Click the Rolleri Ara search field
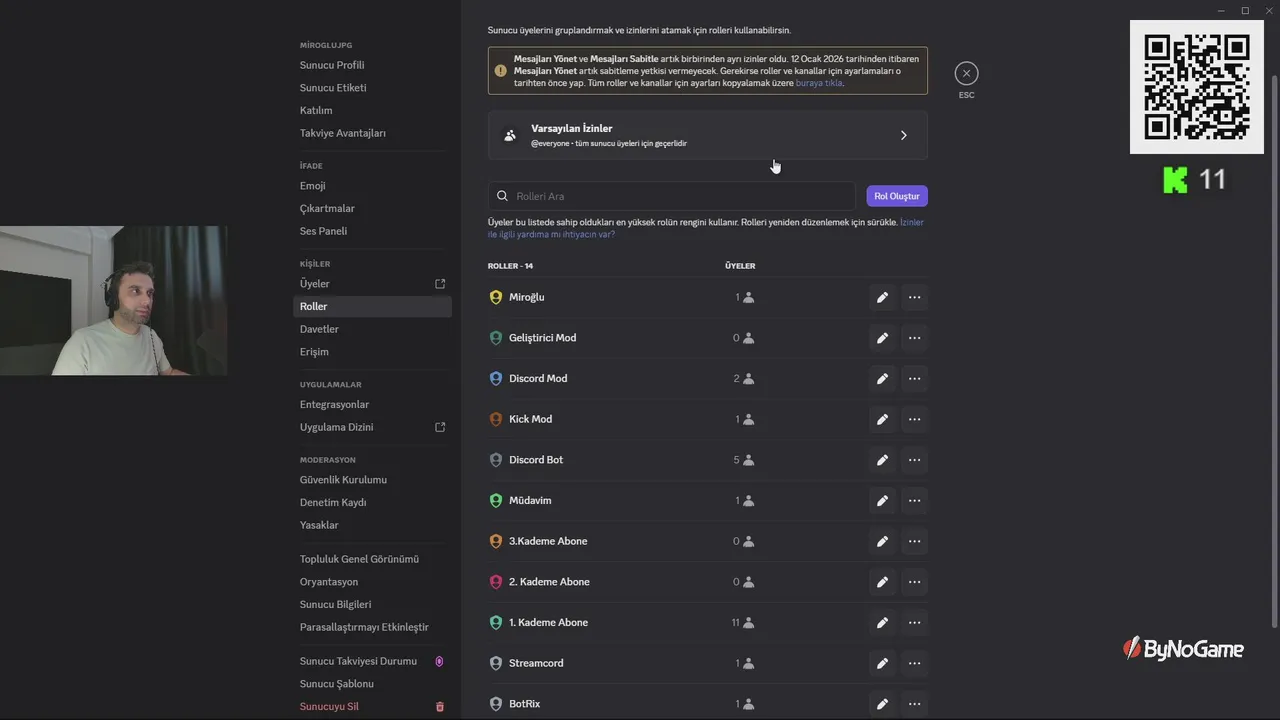Image resolution: width=1280 pixels, height=720 pixels. point(672,196)
